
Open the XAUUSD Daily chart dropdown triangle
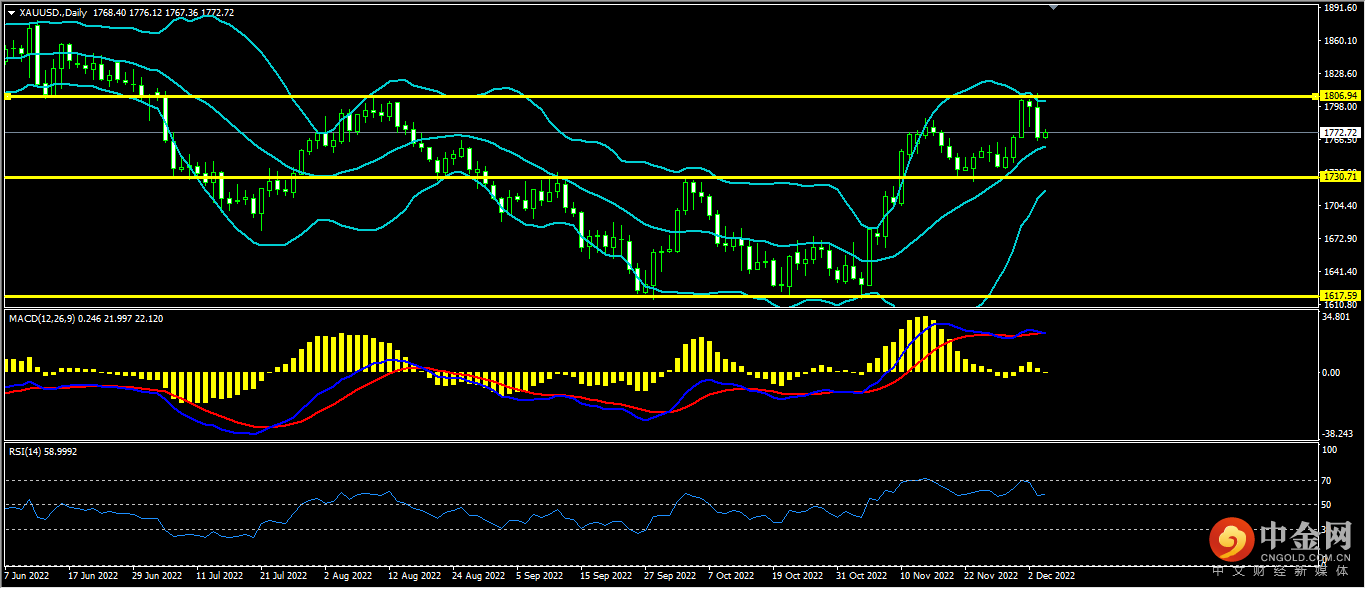12,13
